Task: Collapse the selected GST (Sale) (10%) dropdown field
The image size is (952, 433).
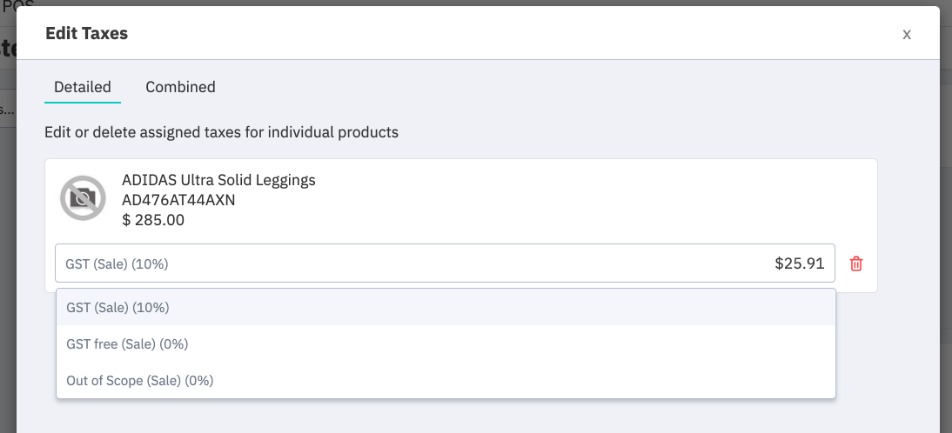Action: [445, 264]
